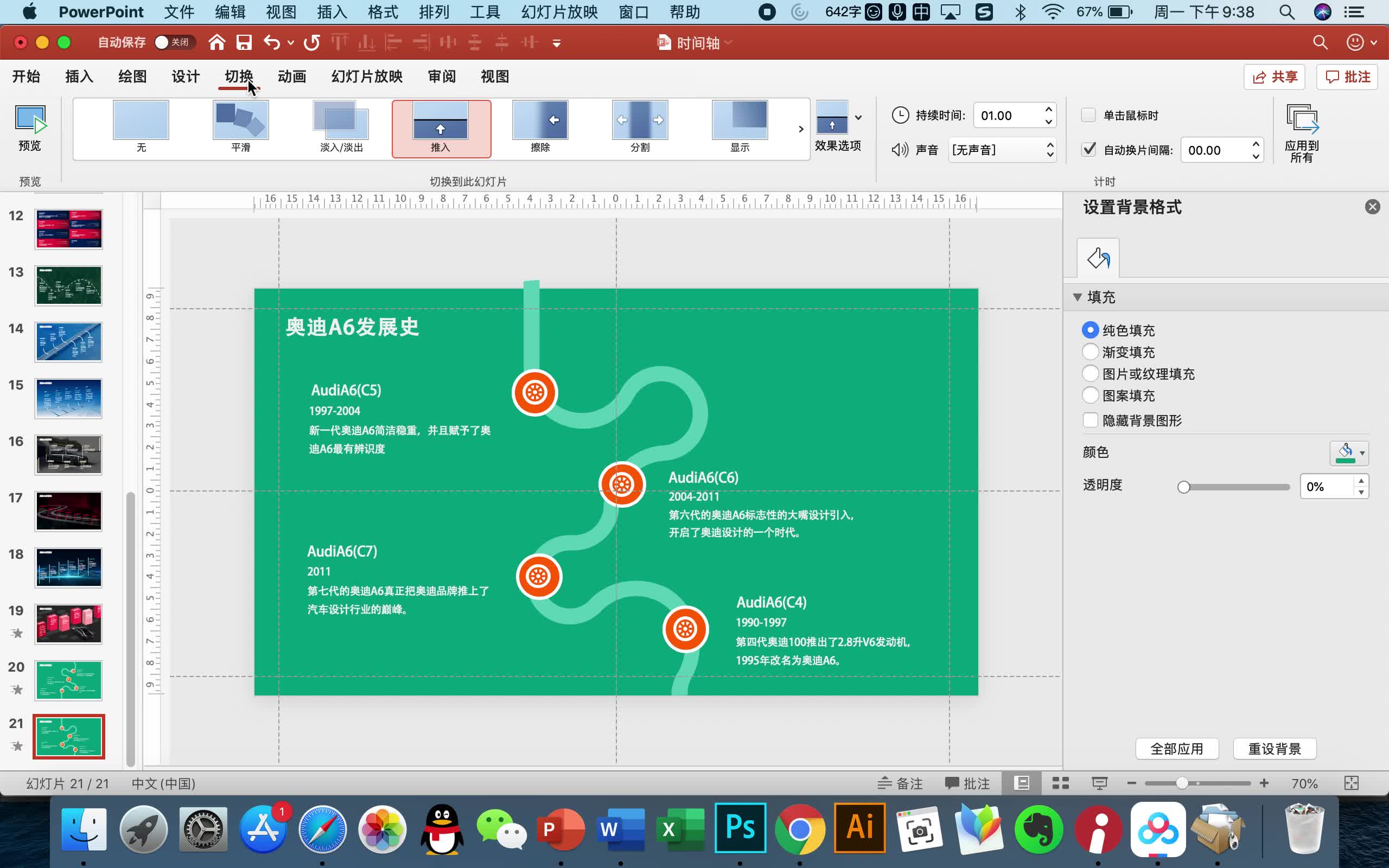Click the Home icon in title bar
This screenshot has height=868, width=1389.
[x=216, y=42]
